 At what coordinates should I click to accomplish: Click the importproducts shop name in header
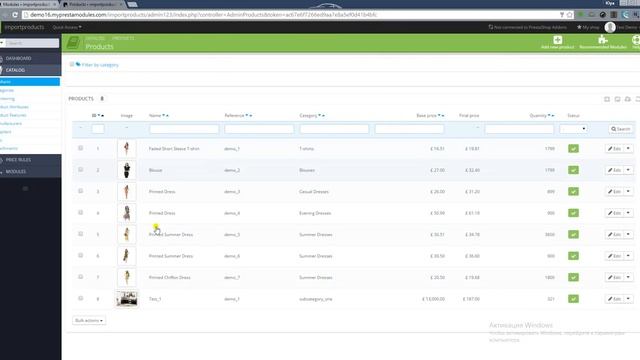point(24,27)
